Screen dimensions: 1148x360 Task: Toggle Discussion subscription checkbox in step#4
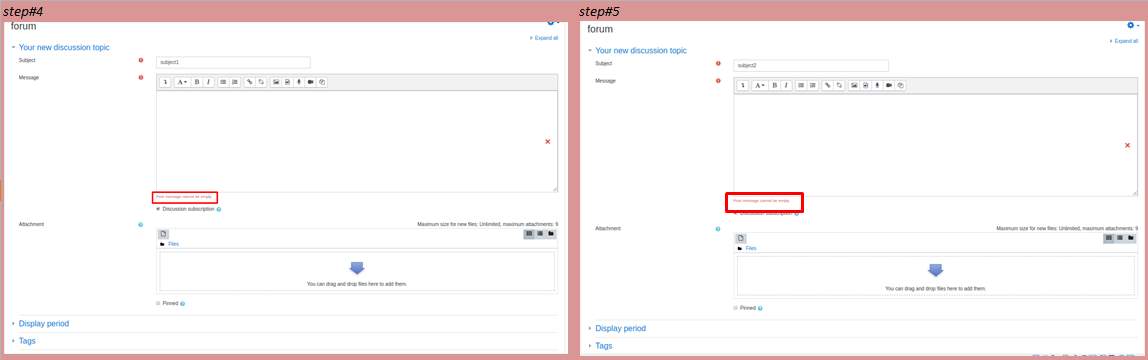159,209
